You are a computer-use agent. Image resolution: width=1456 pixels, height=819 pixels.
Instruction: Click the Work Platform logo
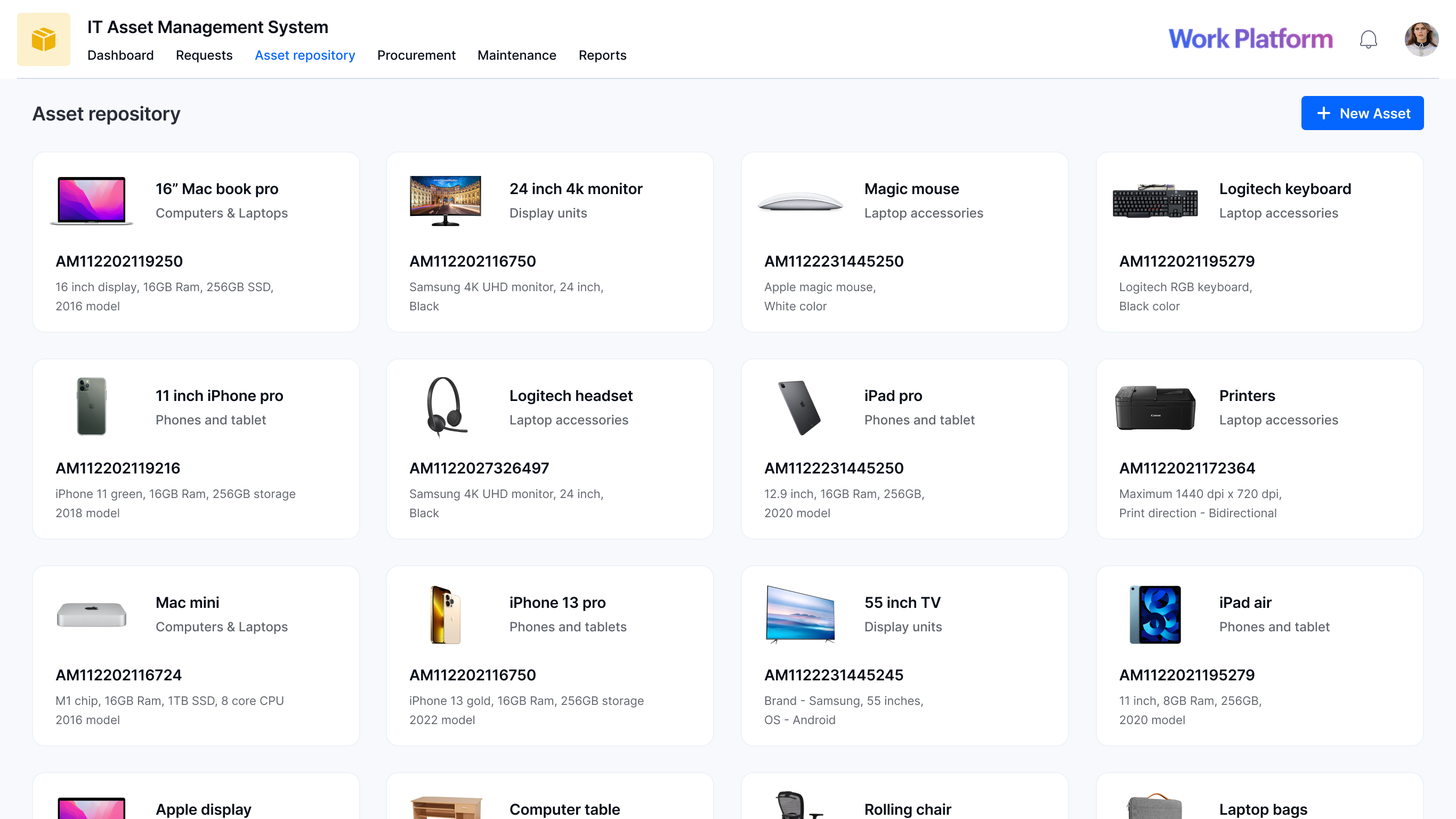point(1250,38)
